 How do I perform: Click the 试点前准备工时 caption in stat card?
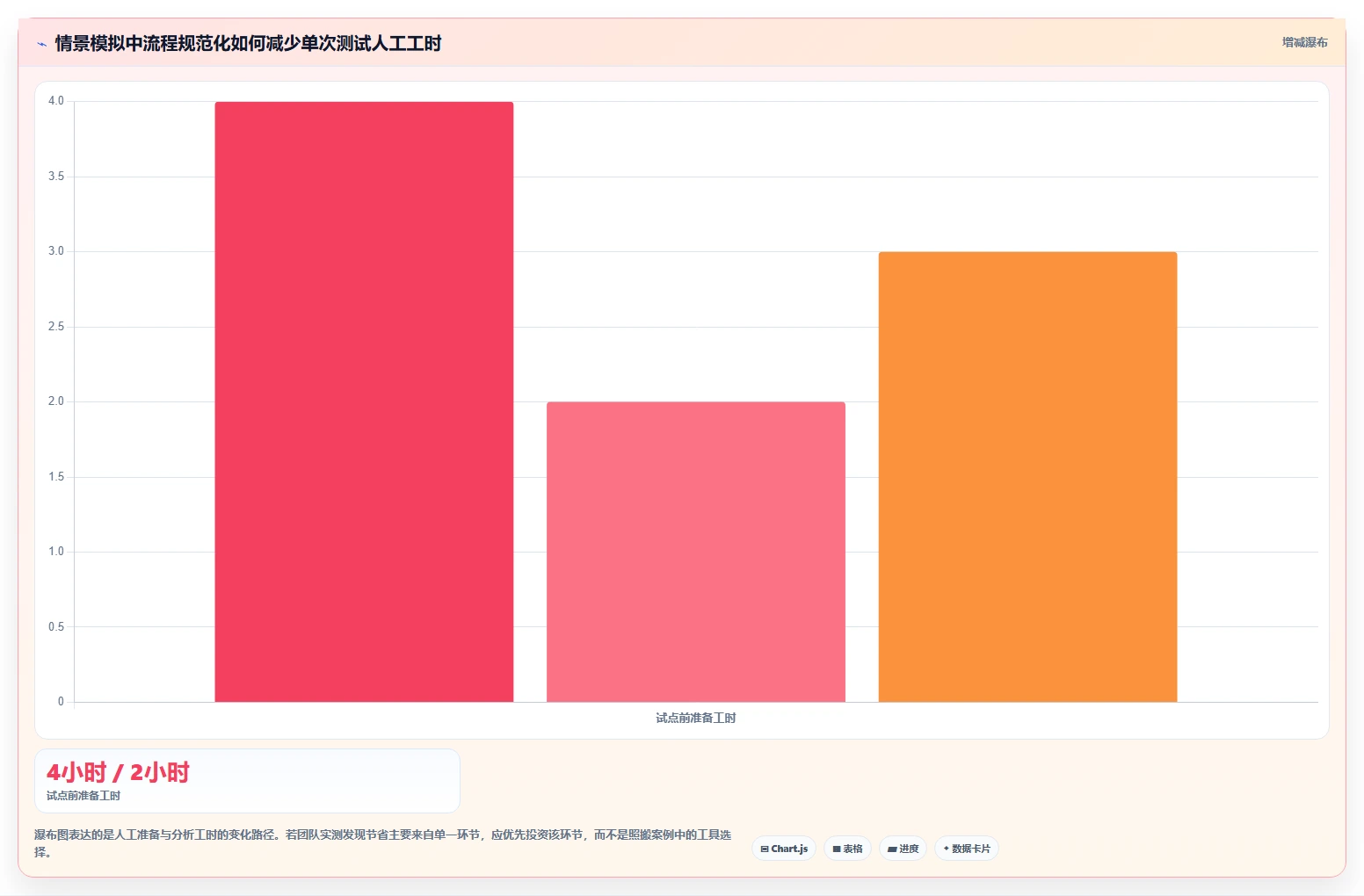coord(83,796)
